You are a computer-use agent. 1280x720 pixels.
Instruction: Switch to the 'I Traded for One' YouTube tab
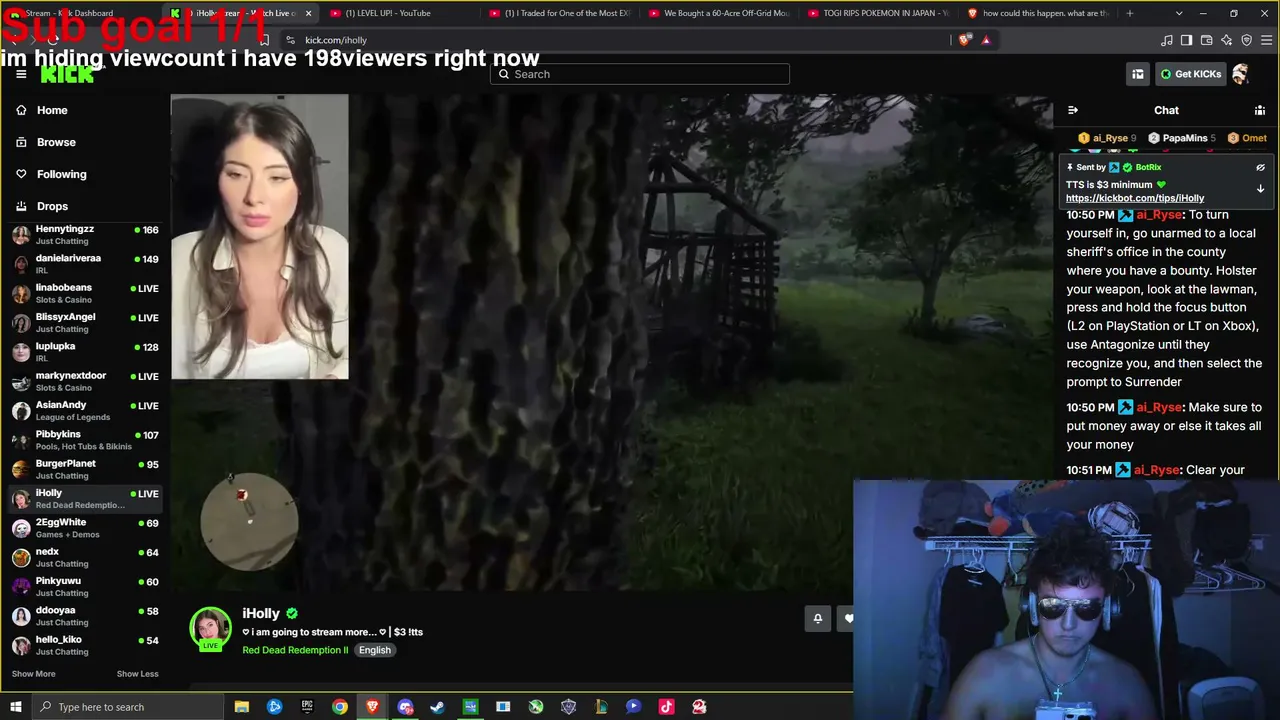pos(560,13)
